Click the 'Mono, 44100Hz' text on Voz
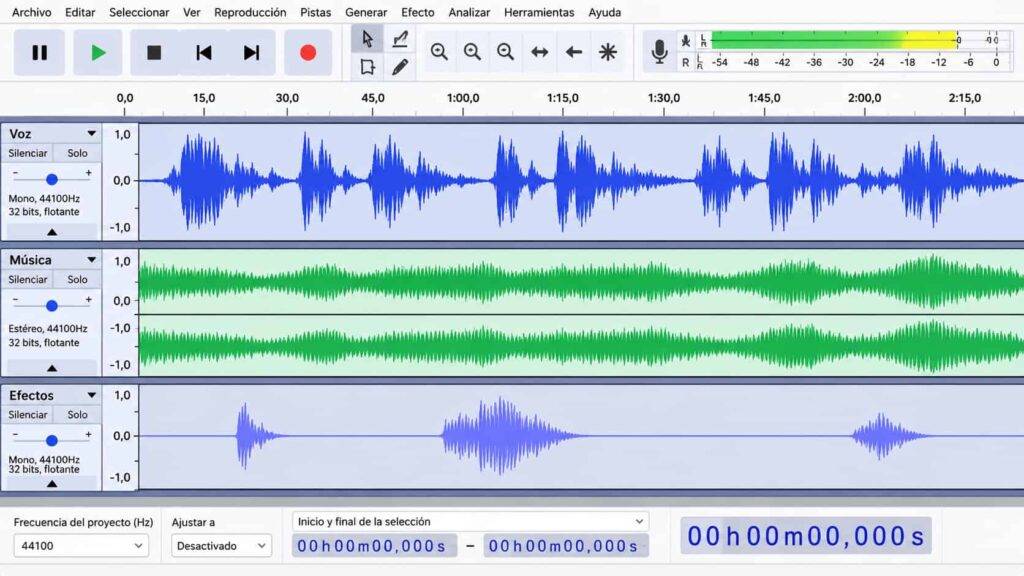Image resolution: width=1024 pixels, height=576 pixels. click(x=44, y=199)
